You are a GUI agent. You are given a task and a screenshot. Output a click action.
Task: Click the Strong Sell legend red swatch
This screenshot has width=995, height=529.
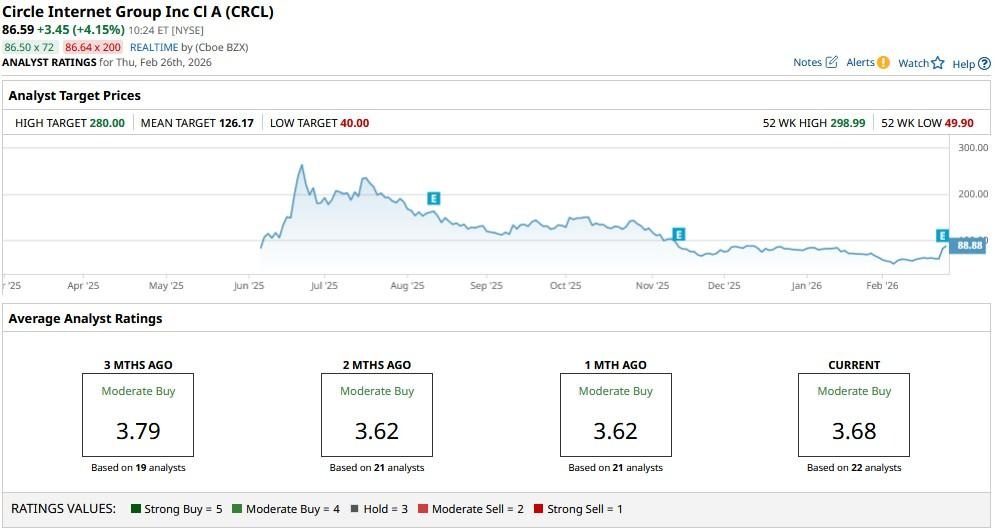point(539,509)
